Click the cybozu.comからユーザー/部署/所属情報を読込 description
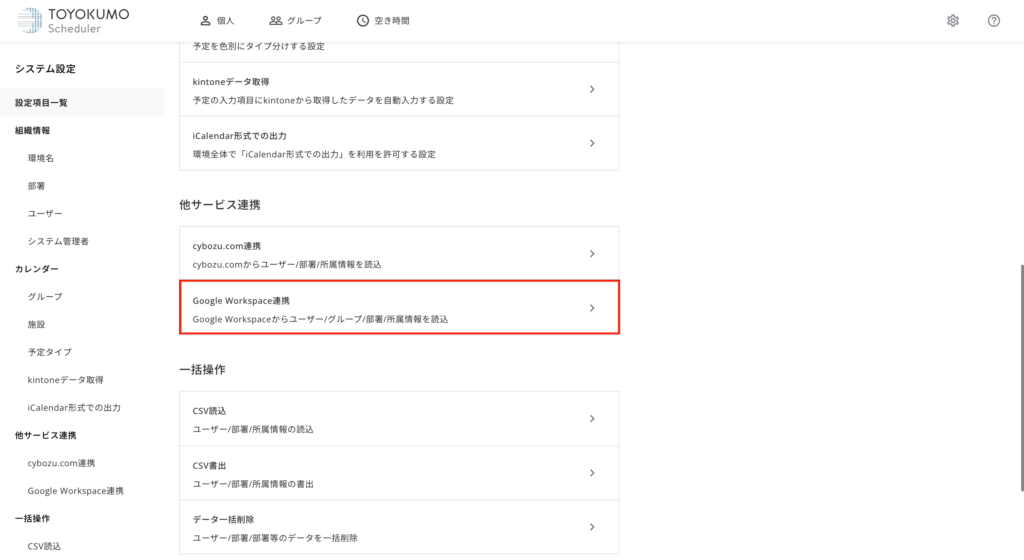This screenshot has height=560, width=1024. (287, 265)
